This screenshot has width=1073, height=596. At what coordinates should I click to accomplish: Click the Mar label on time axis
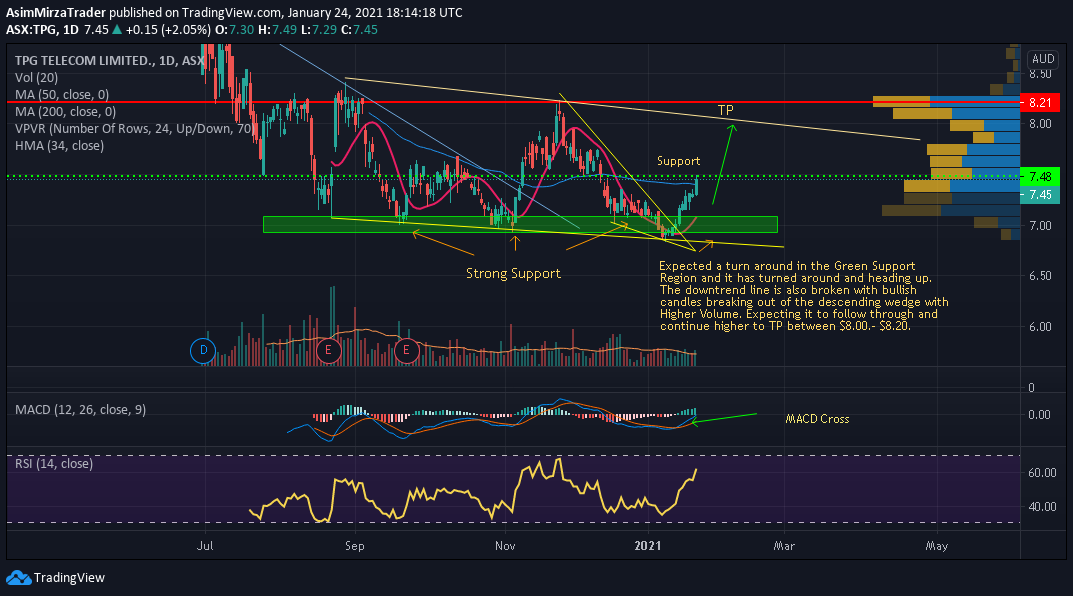784,546
